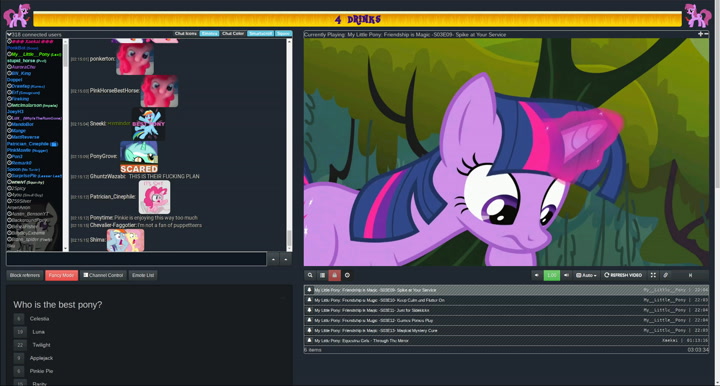
Task: Raise volume with the right speaker icon
Action: pyautogui.click(x=566, y=275)
